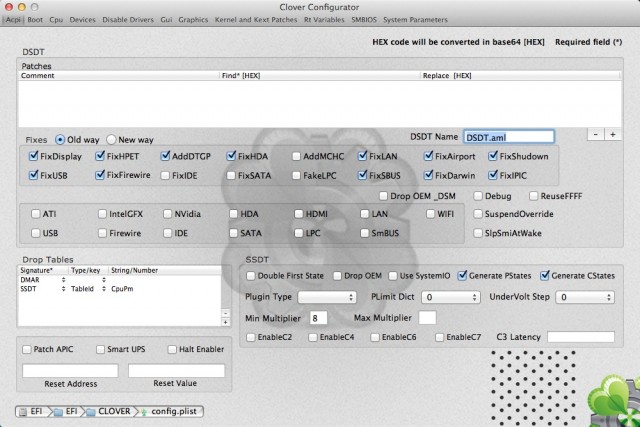Enable Drop OEM _DSM checkbox
The image size is (640, 427).
tap(383, 196)
